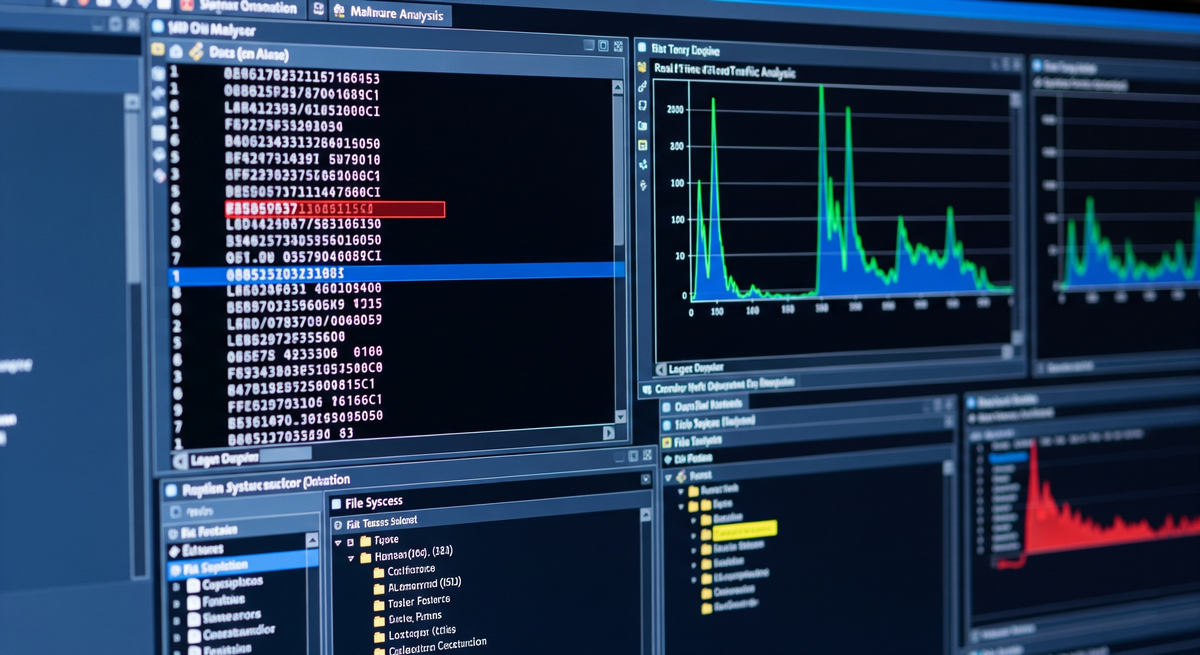Screen dimensions: 1200x655
Task: Click the File Syscess panel header
Action: tap(373, 501)
